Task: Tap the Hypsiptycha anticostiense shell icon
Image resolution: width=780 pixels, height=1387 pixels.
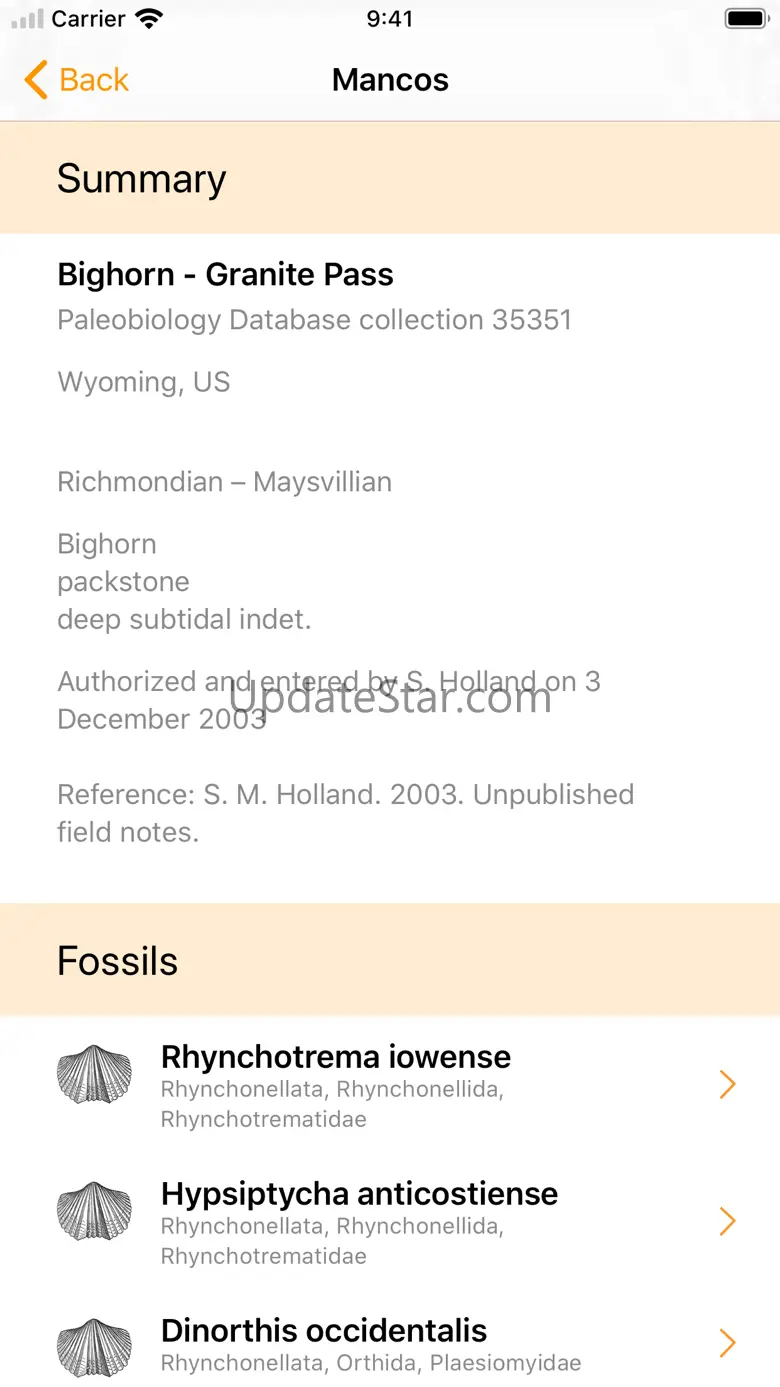Action: click(x=94, y=1211)
